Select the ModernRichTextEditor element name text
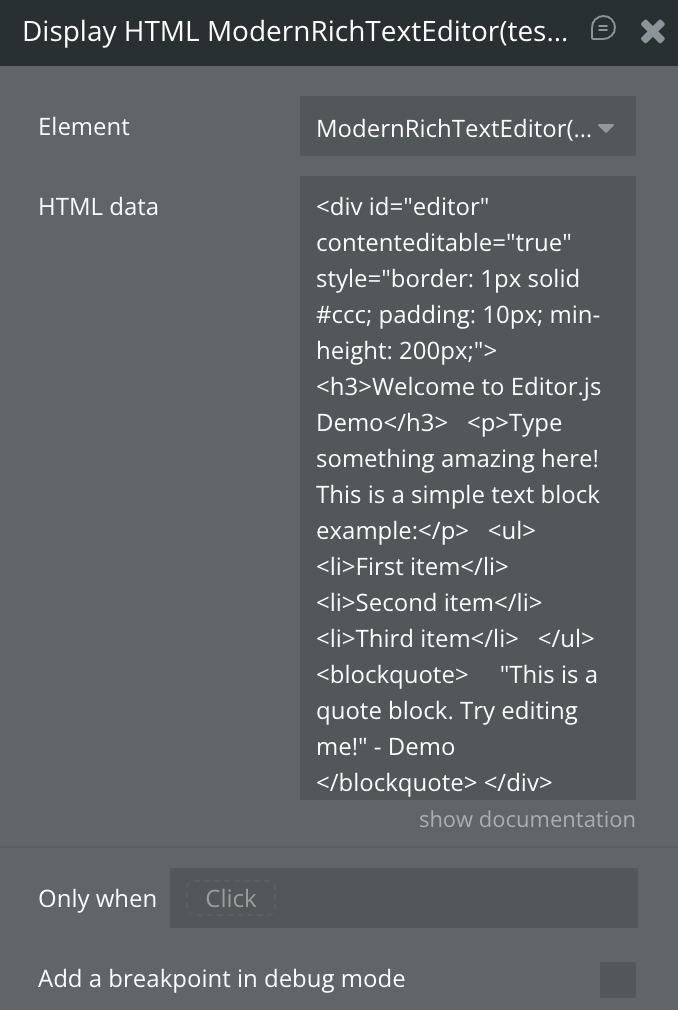This screenshot has width=678, height=1010. [x=454, y=128]
